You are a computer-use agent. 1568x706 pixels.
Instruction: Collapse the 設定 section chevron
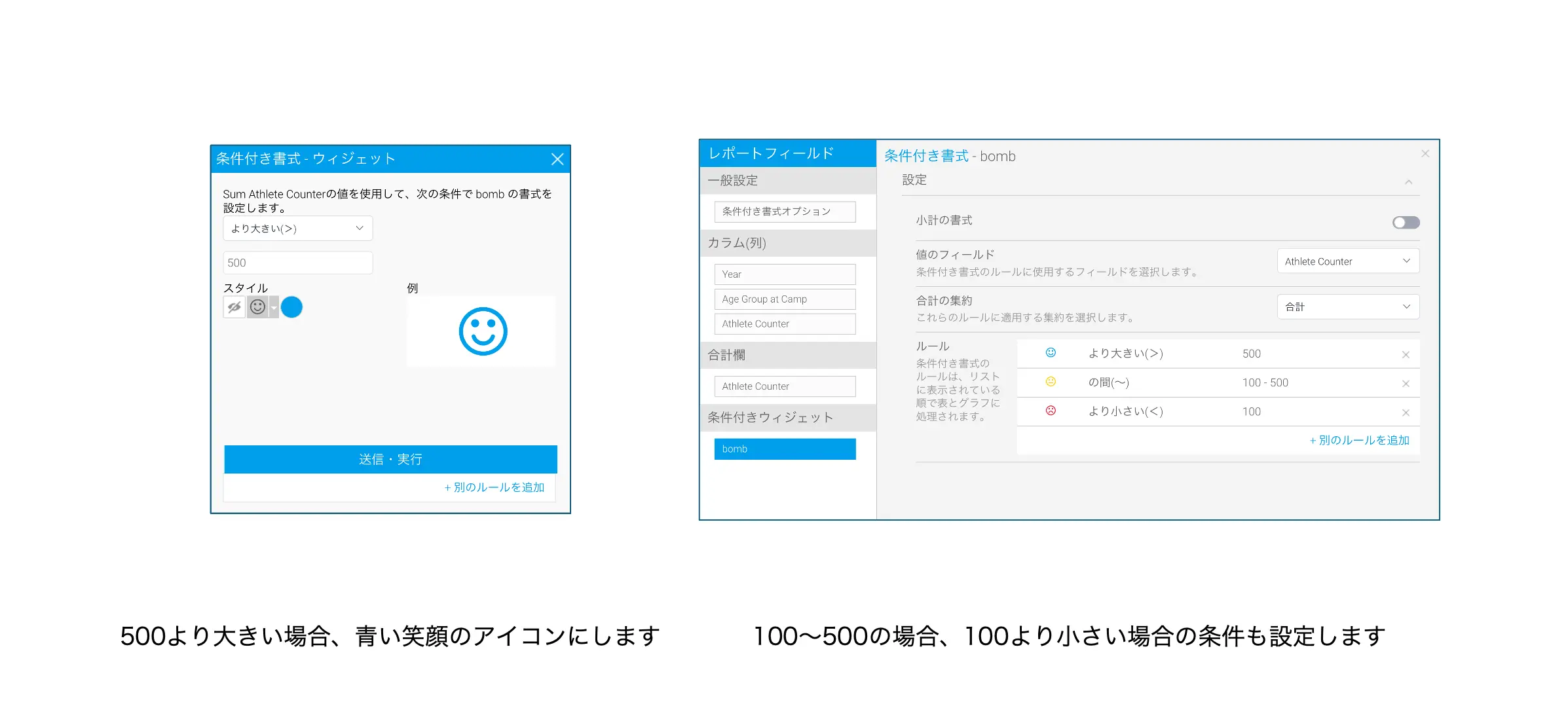(x=1408, y=182)
